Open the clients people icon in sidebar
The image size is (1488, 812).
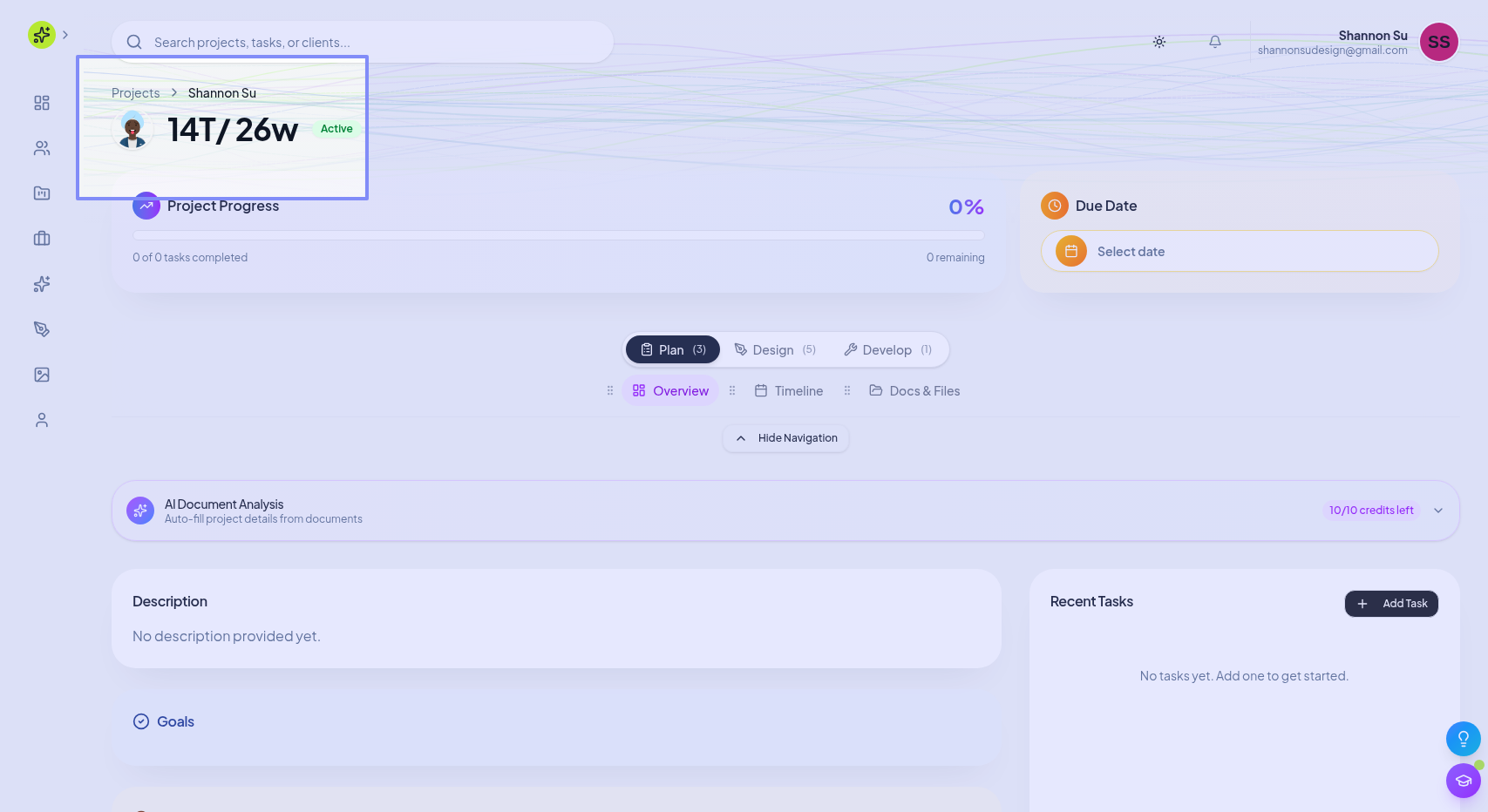coord(42,148)
